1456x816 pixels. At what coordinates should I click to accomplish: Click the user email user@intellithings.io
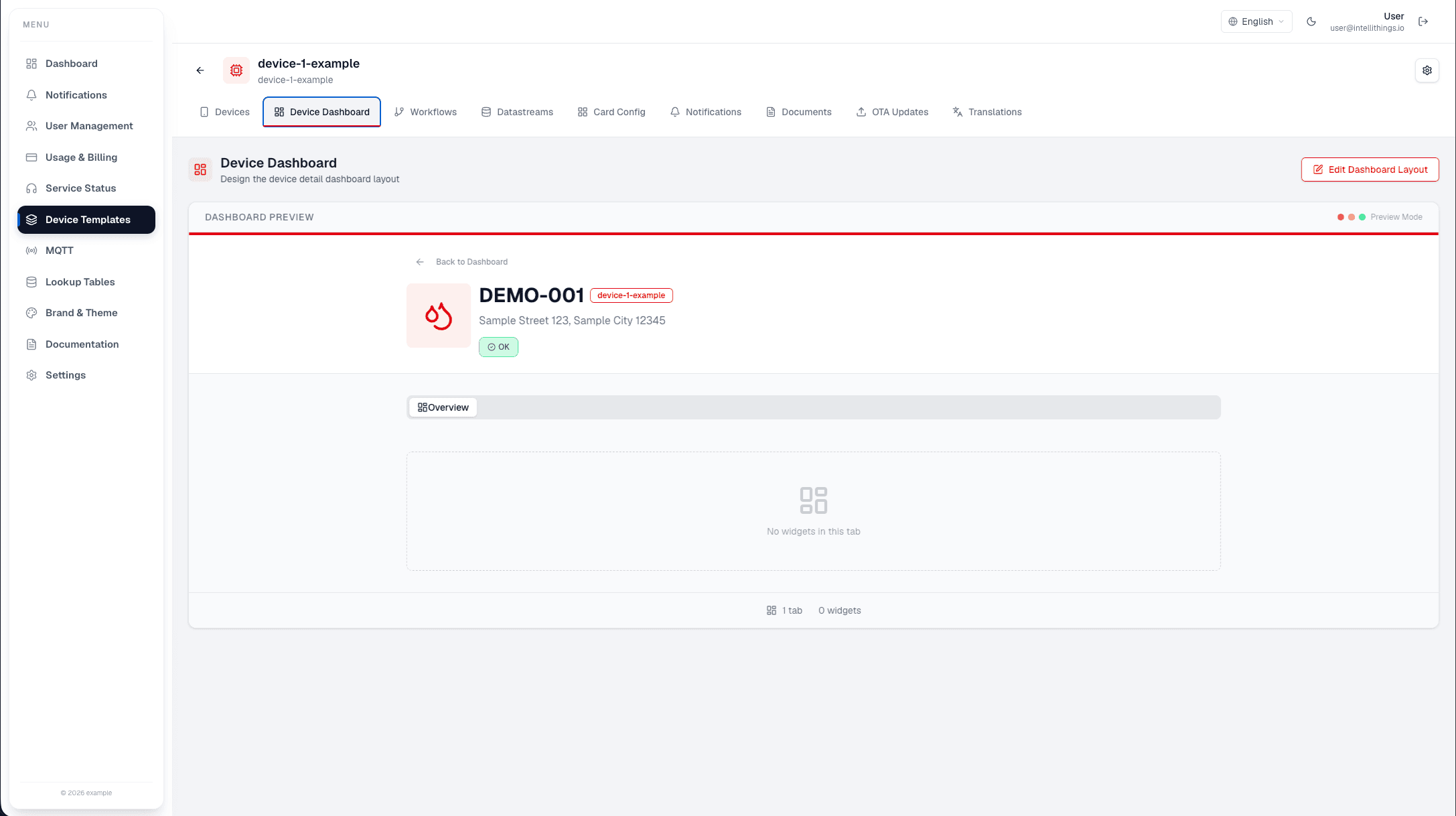pos(1367,28)
